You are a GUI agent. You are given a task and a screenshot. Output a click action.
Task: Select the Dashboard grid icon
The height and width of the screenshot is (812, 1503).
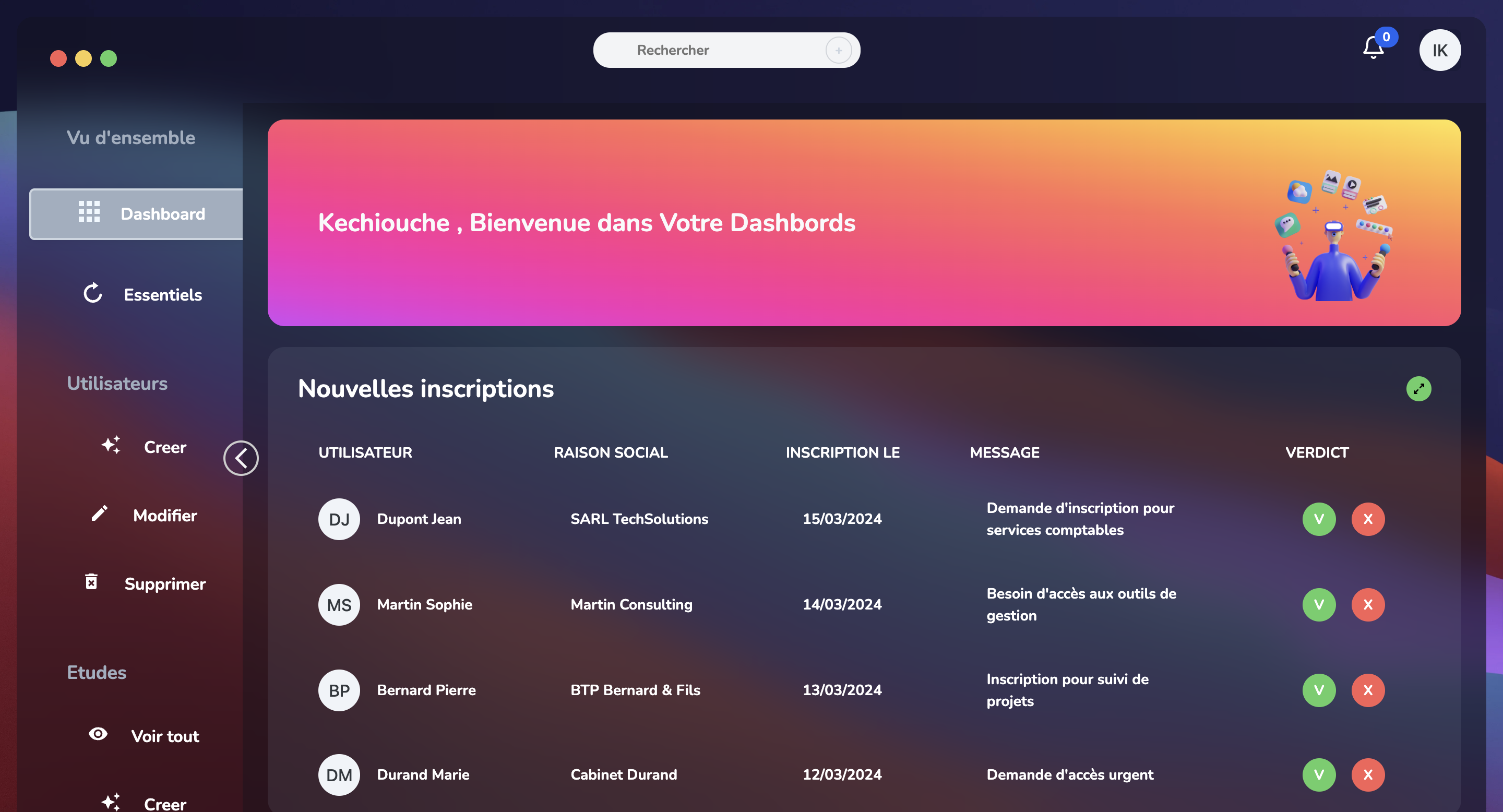[x=89, y=213]
